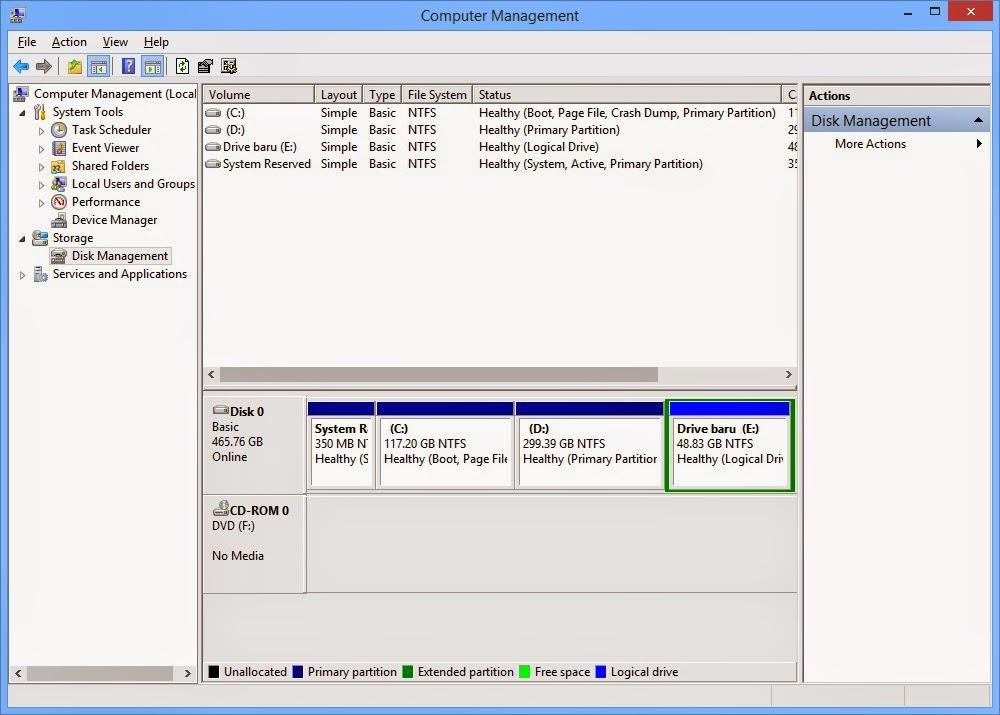Select the (C:) 117.20 GB partition block
1000x715 pixels.
tap(445, 445)
